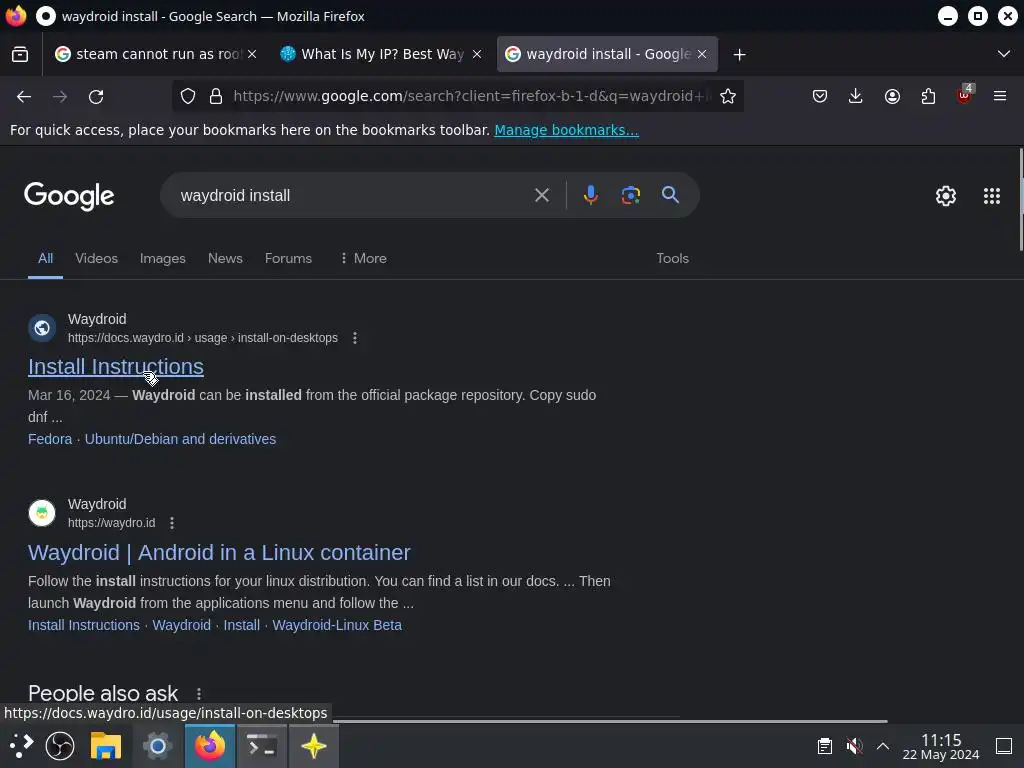
Task: Show site security padlock info
Action: coord(216,97)
